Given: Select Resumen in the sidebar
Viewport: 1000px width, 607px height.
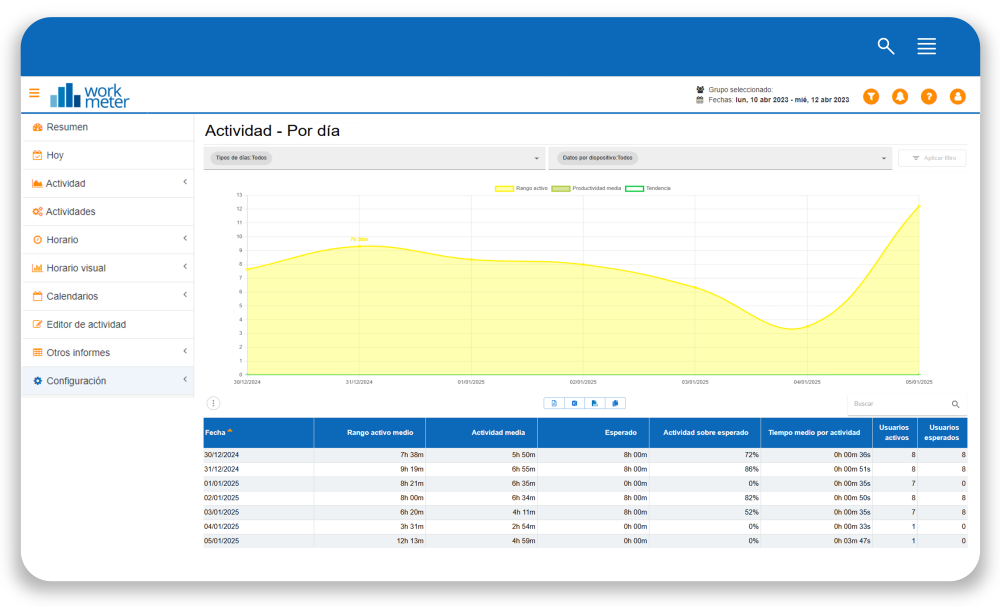Looking at the screenshot, I should 67,127.
